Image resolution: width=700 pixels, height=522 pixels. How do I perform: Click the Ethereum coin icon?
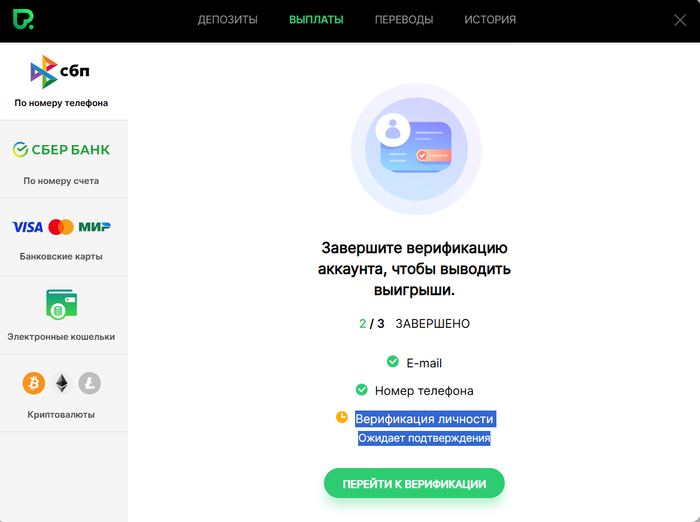(x=62, y=383)
